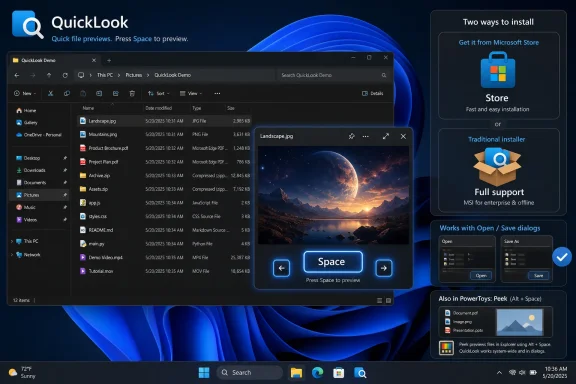
Task: Pin the Landscape.jpg preview window
Action: pos(352,136)
